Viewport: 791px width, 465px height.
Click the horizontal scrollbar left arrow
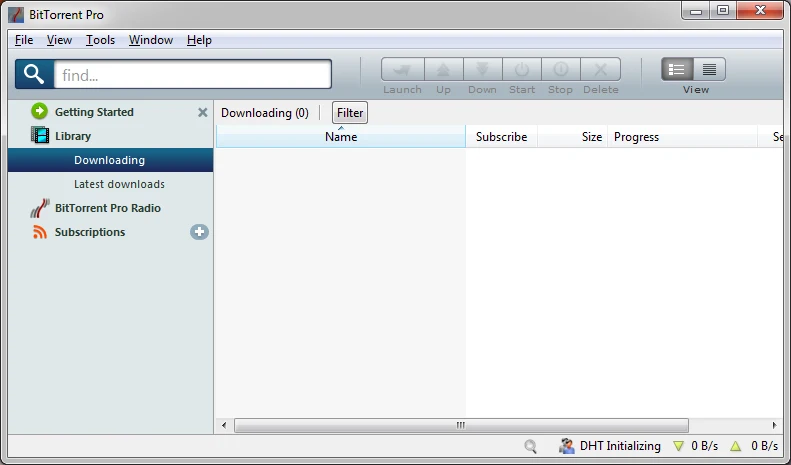point(224,425)
